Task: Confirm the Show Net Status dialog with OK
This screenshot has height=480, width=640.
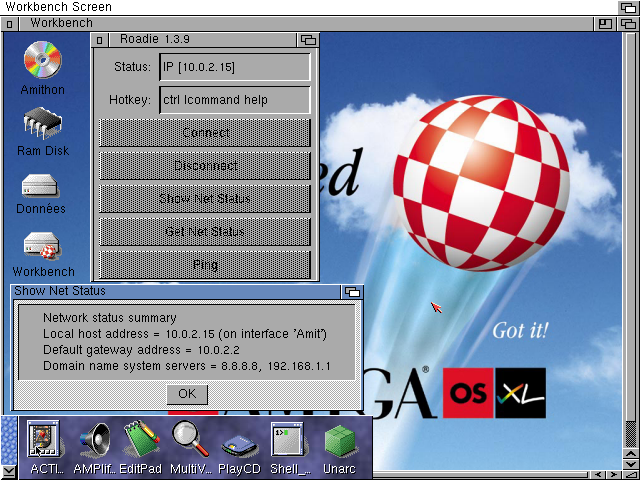Action: click(x=187, y=394)
